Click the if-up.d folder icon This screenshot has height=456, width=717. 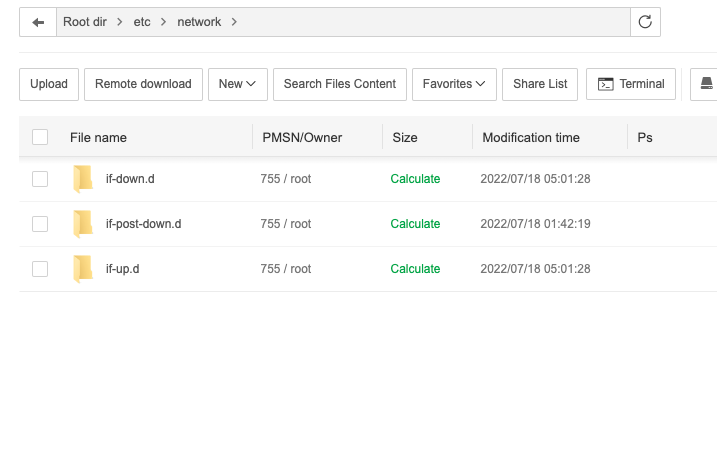point(83,269)
